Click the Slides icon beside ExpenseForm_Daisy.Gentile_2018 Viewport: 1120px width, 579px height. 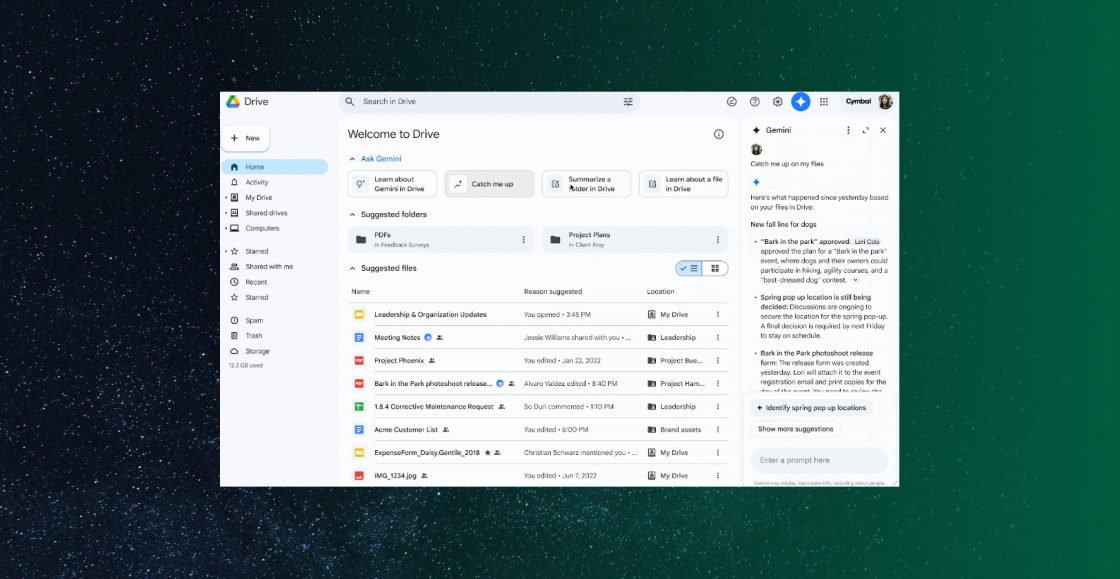point(359,453)
